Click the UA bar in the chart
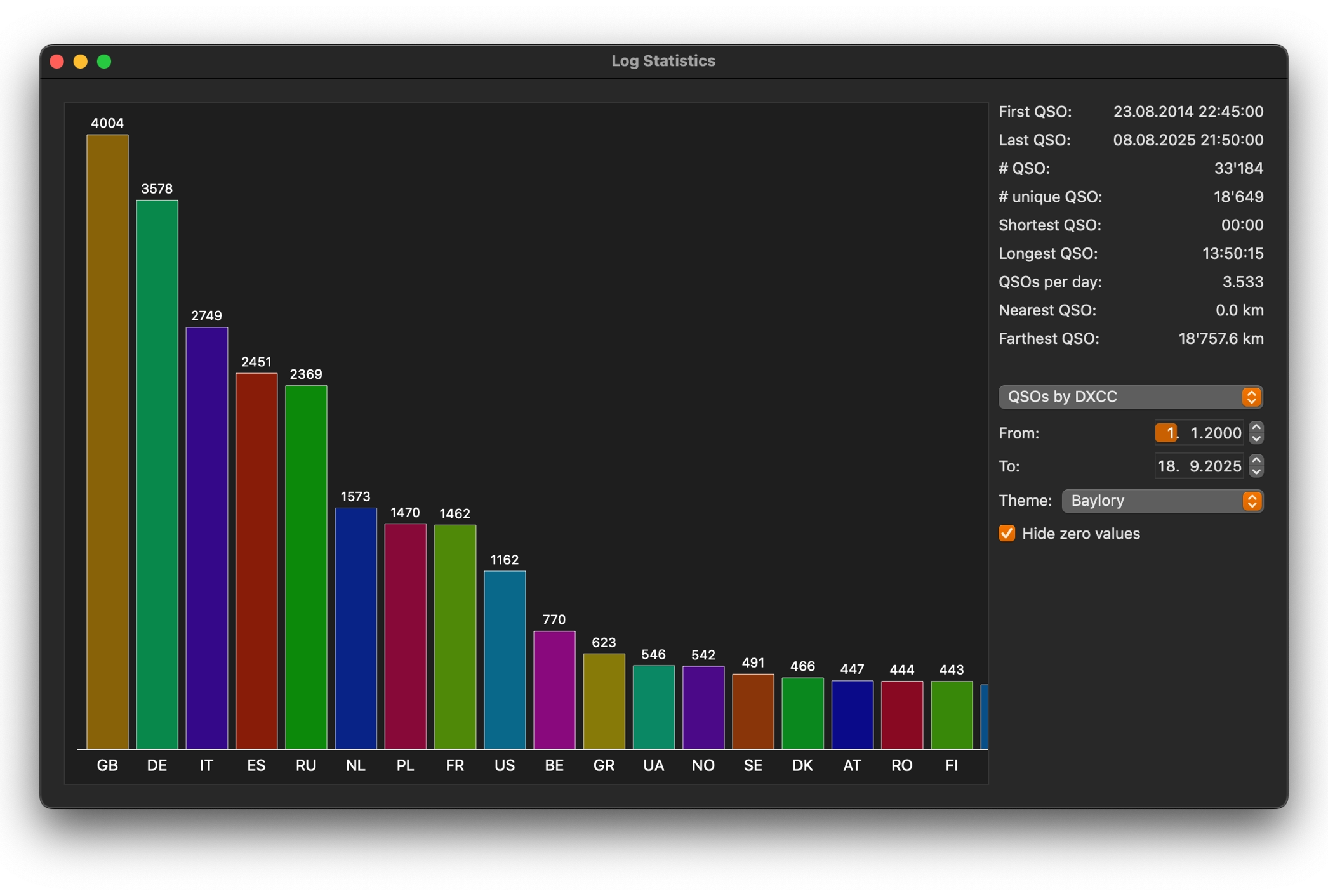This screenshot has height=896, width=1328. [654, 707]
